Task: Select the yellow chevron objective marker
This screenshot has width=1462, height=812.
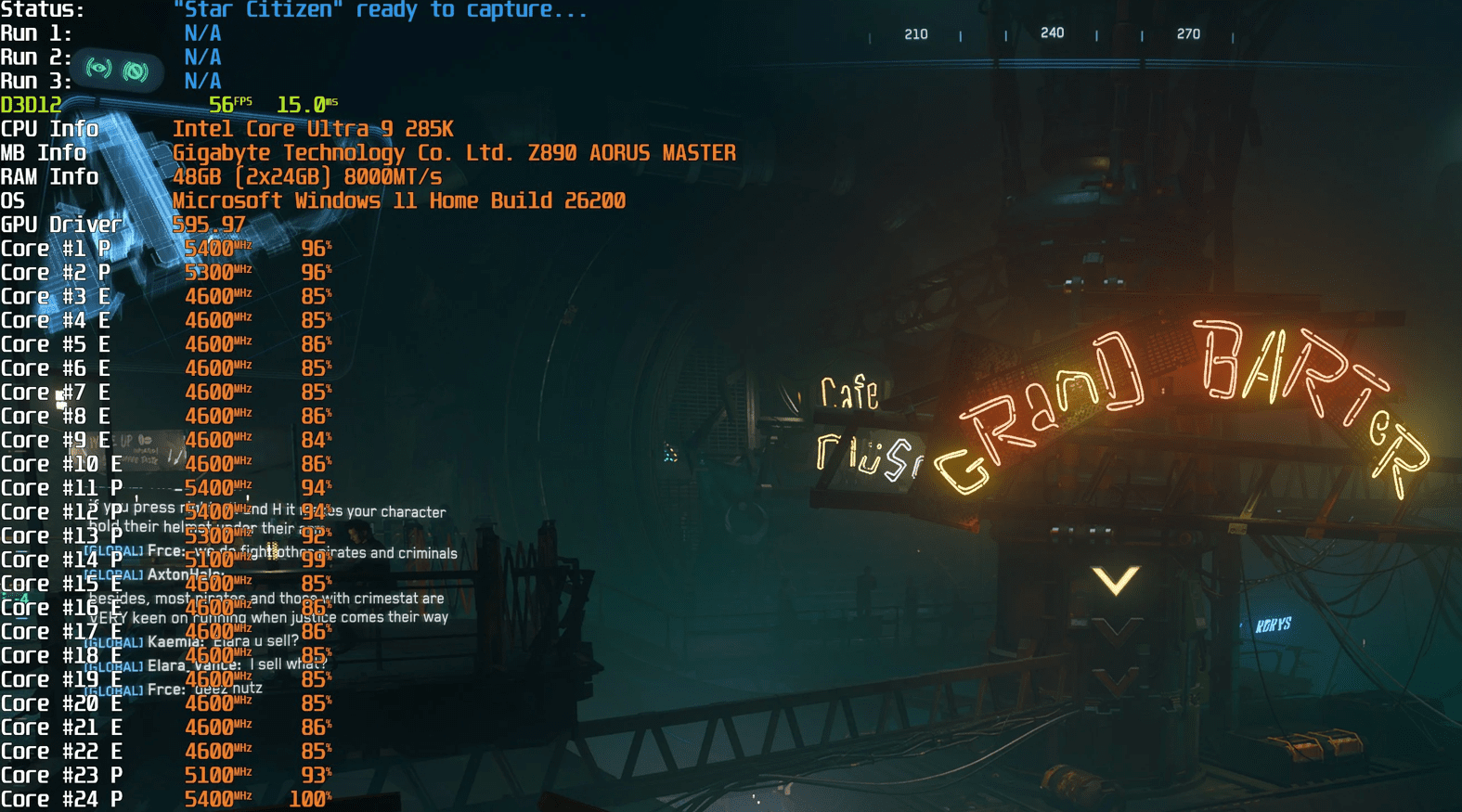Action: [x=1116, y=581]
